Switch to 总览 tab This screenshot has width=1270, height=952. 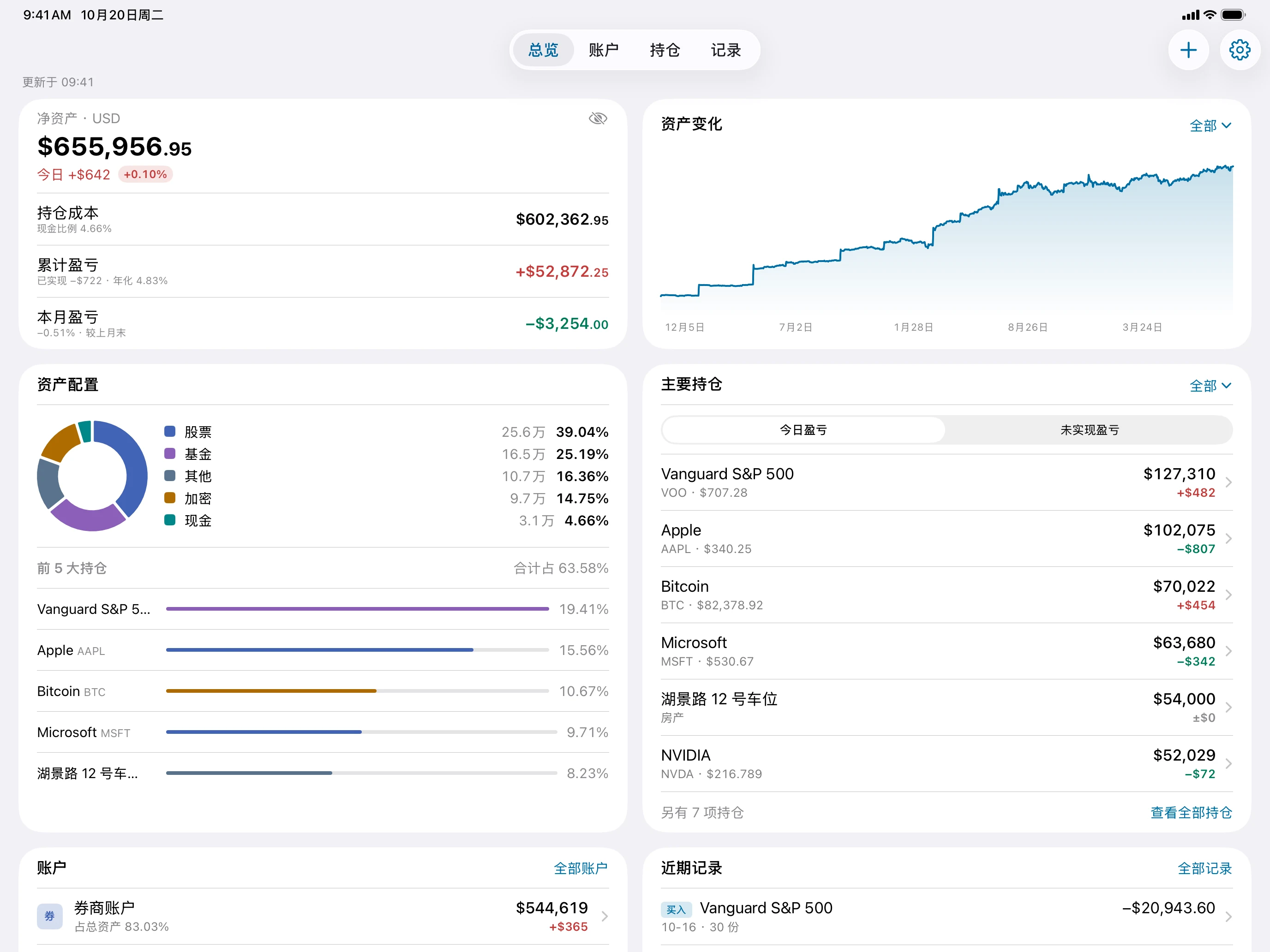pos(543,50)
